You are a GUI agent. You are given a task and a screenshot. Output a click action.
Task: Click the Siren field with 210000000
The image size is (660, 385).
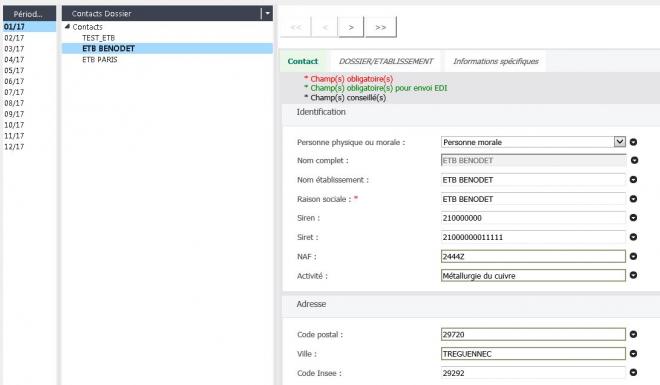533,218
